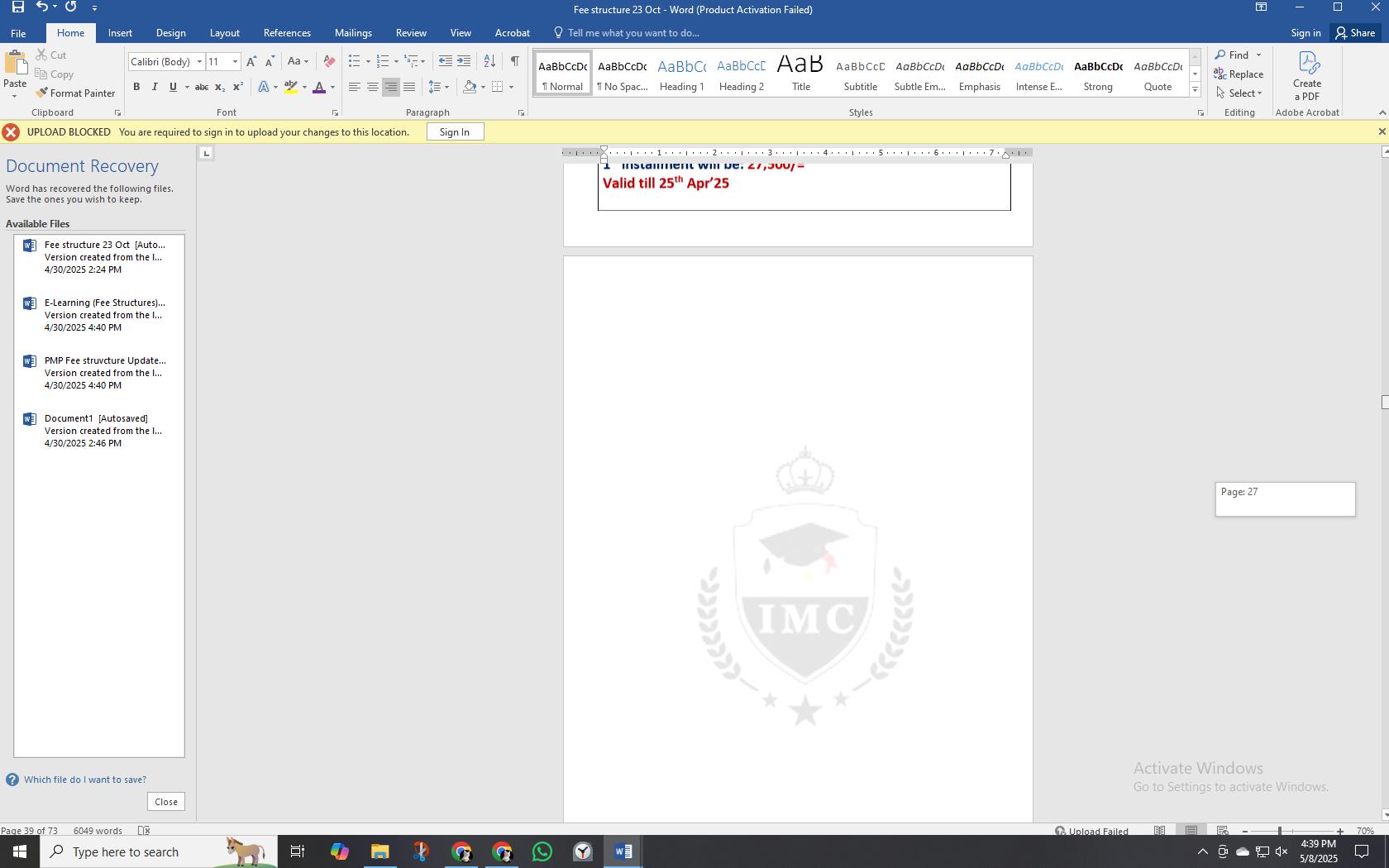The height and width of the screenshot is (868, 1389).
Task: Click the Increase Indent icon
Action: [x=464, y=61]
